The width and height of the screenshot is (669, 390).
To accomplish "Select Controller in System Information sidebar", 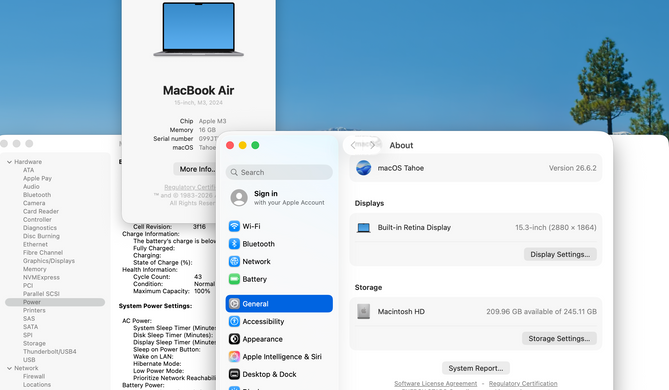I will (37, 219).
